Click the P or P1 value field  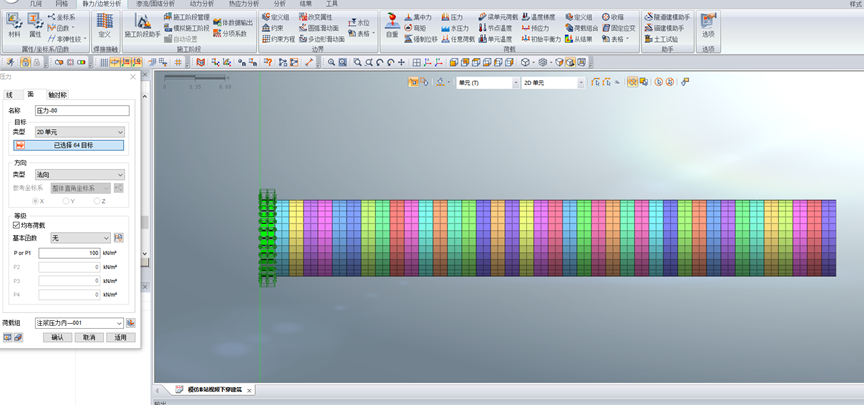(x=69, y=253)
